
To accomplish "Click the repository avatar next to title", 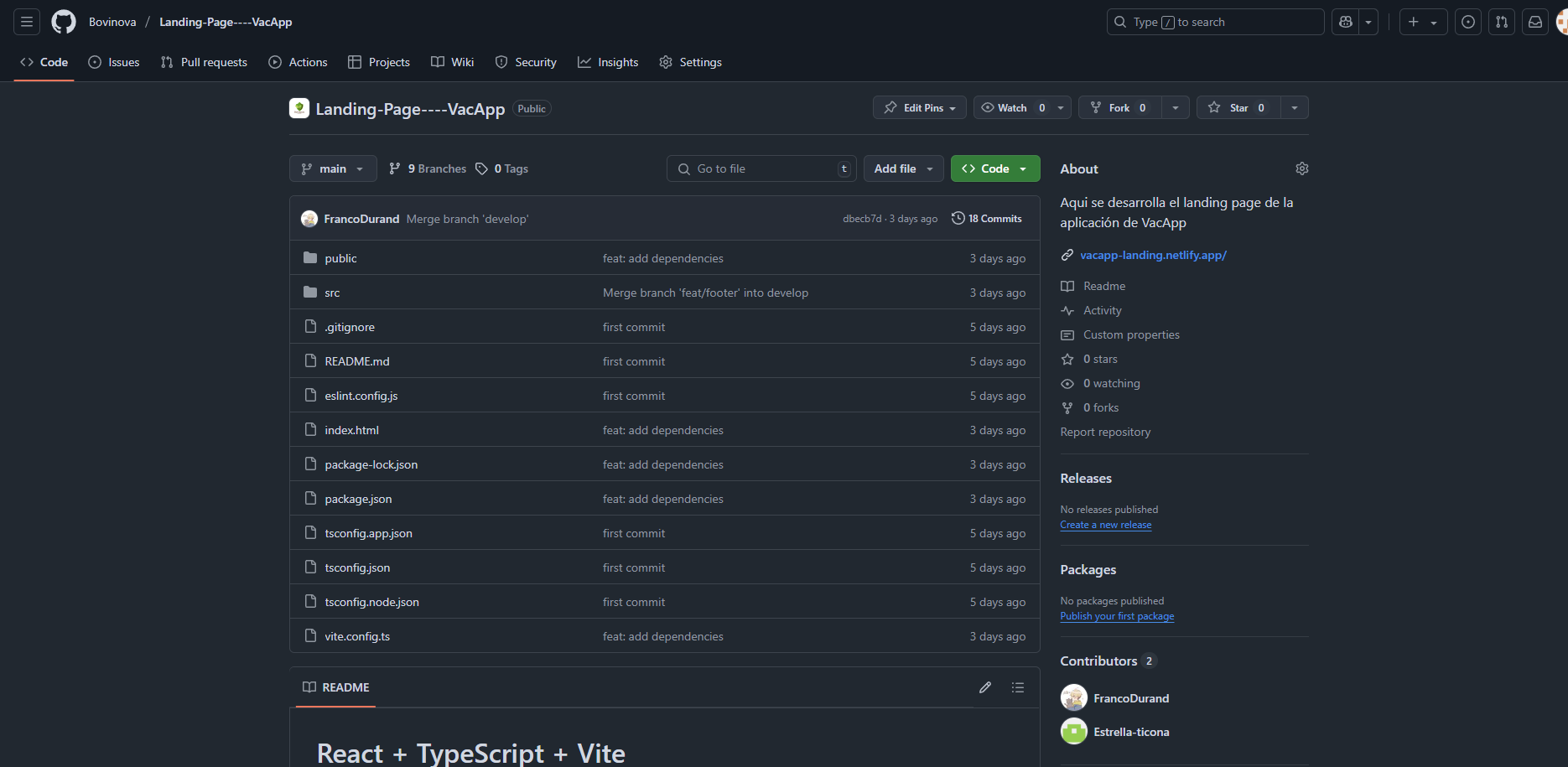I will 299,108.
